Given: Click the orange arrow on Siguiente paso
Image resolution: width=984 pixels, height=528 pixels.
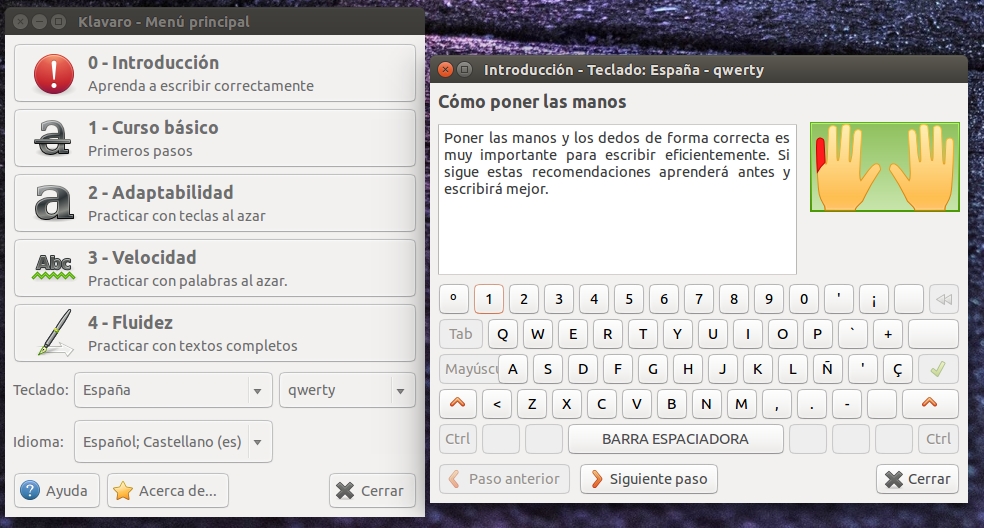Looking at the screenshot, I should 596,479.
